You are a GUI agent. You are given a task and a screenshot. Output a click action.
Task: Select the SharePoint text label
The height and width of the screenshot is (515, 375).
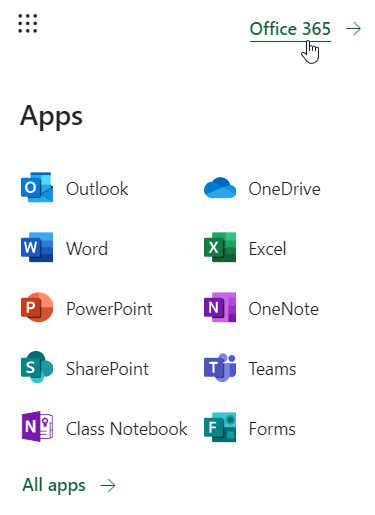(107, 369)
